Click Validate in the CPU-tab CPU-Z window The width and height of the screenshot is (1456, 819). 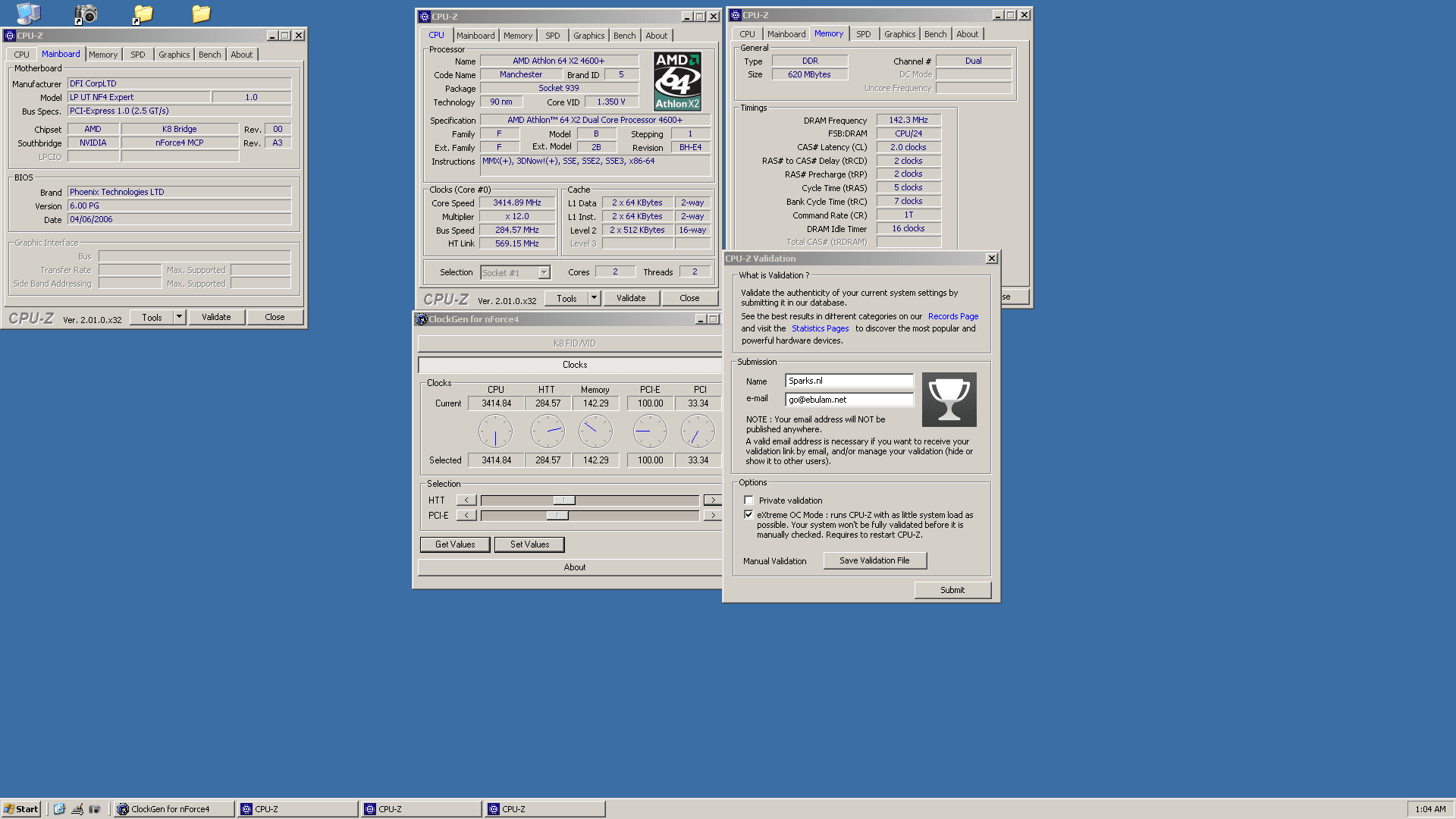631,298
